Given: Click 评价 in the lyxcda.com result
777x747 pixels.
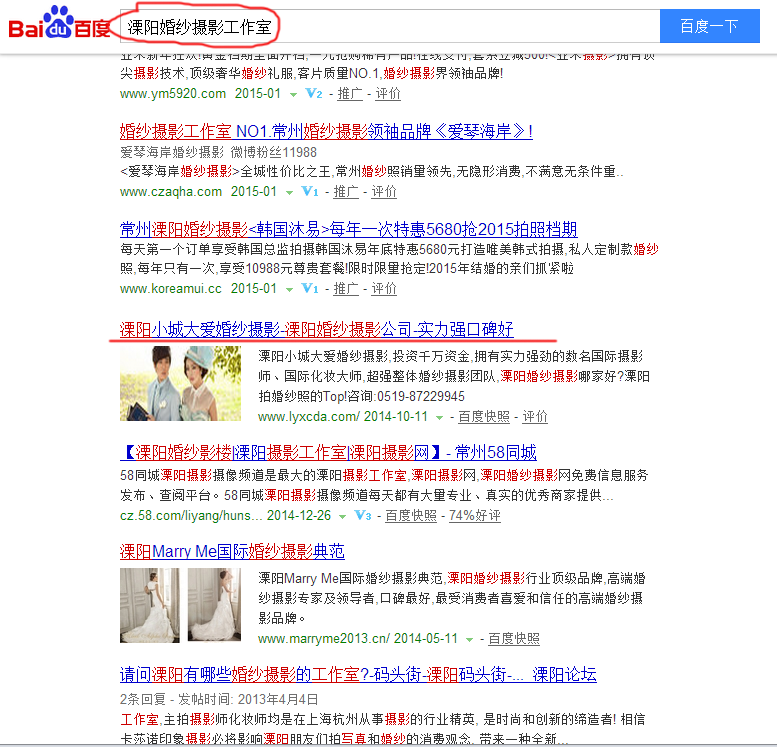Looking at the screenshot, I should (535, 416).
